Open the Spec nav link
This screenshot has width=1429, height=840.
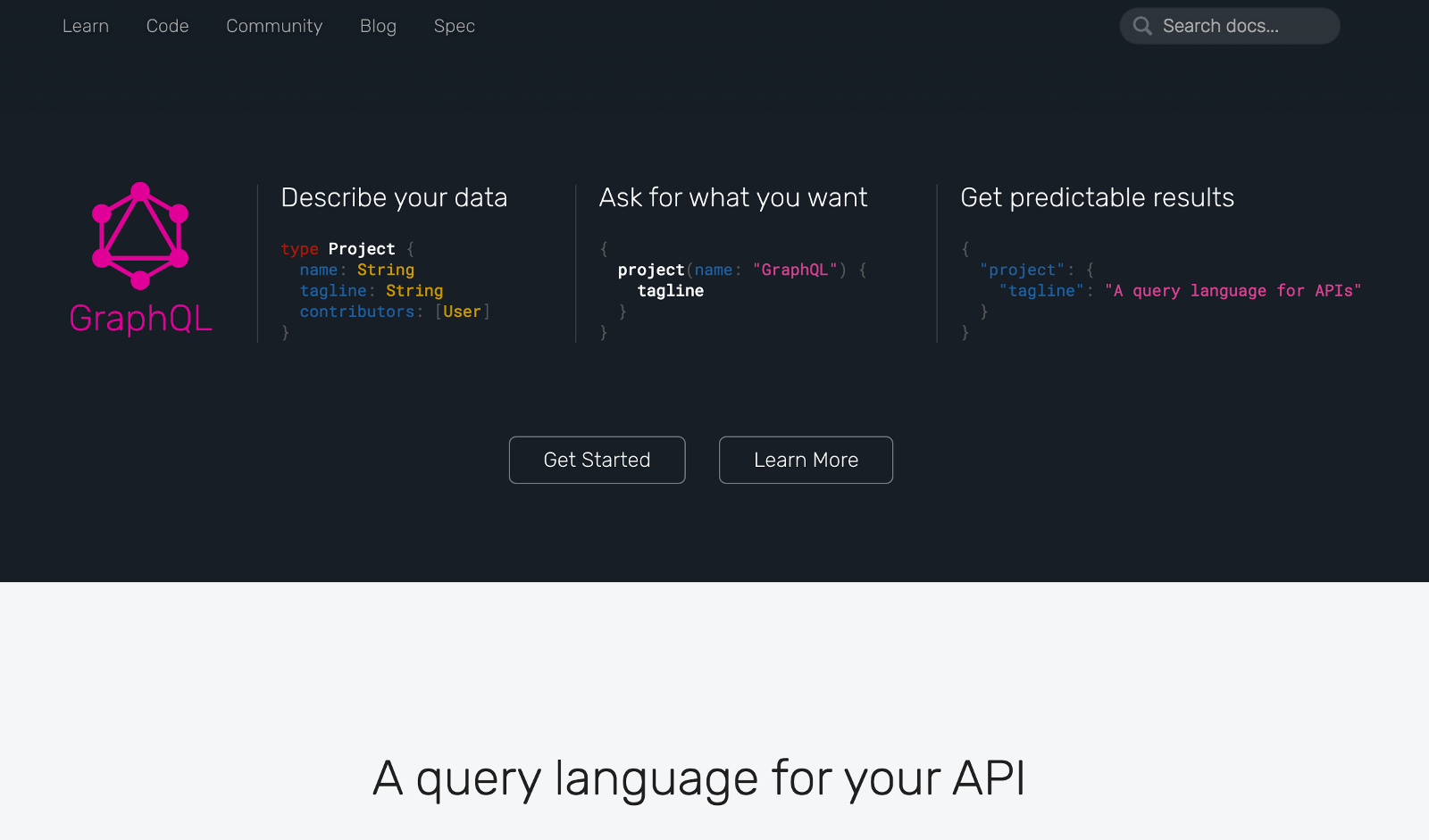click(x=455, y=26)
